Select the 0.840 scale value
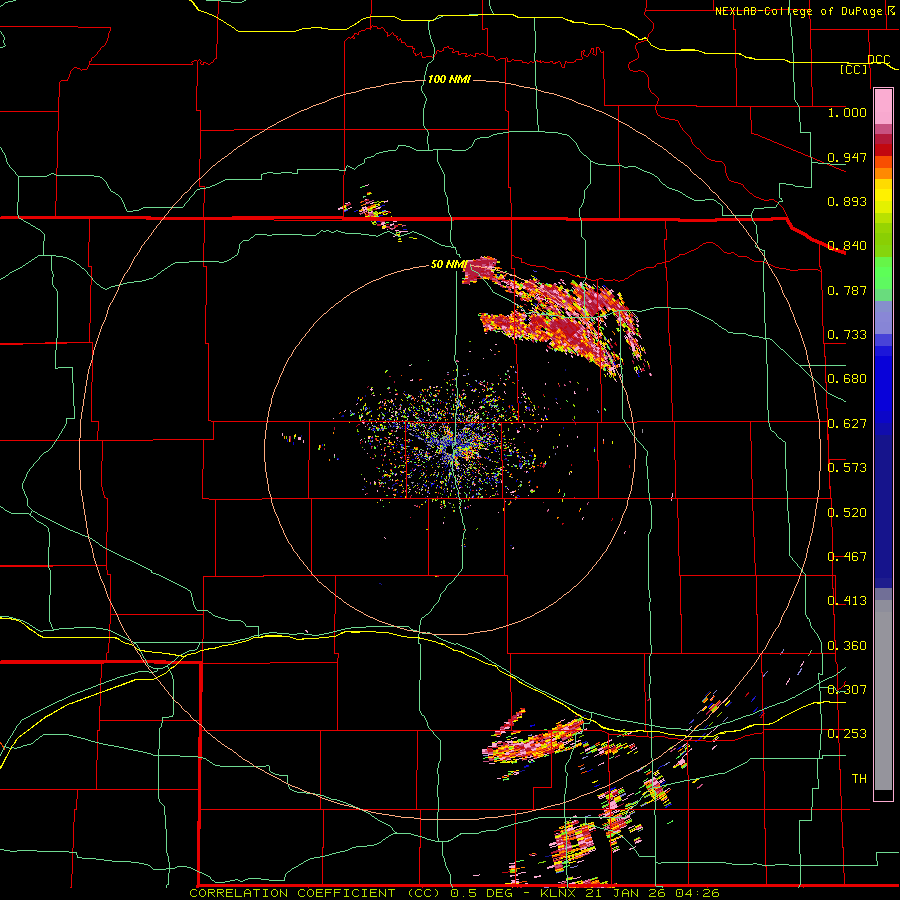This screenshot has width=900, height=900. pyautogui.click(x=847, y=246)
